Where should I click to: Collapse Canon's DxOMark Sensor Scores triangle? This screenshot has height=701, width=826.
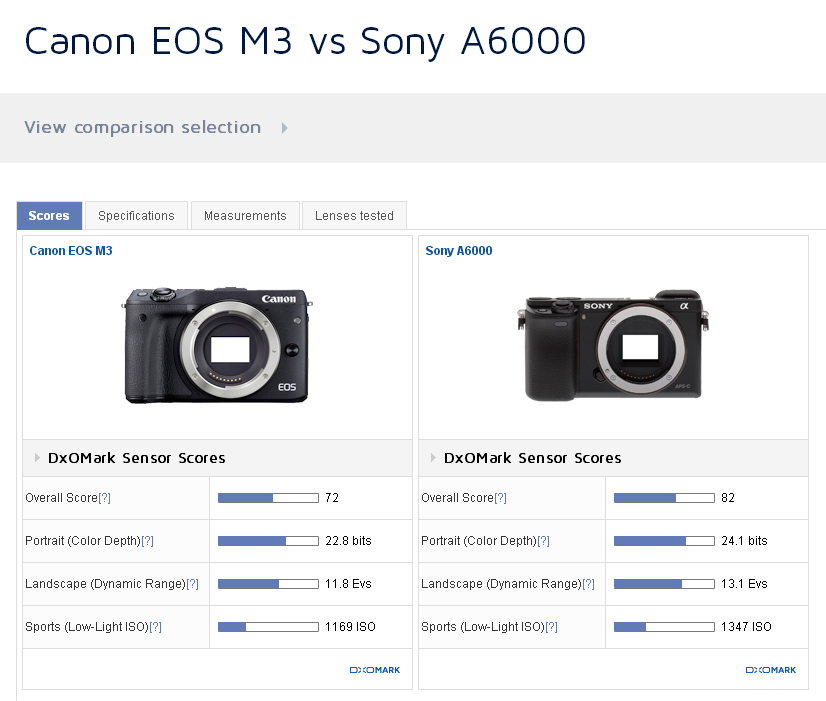pos(37,458)
